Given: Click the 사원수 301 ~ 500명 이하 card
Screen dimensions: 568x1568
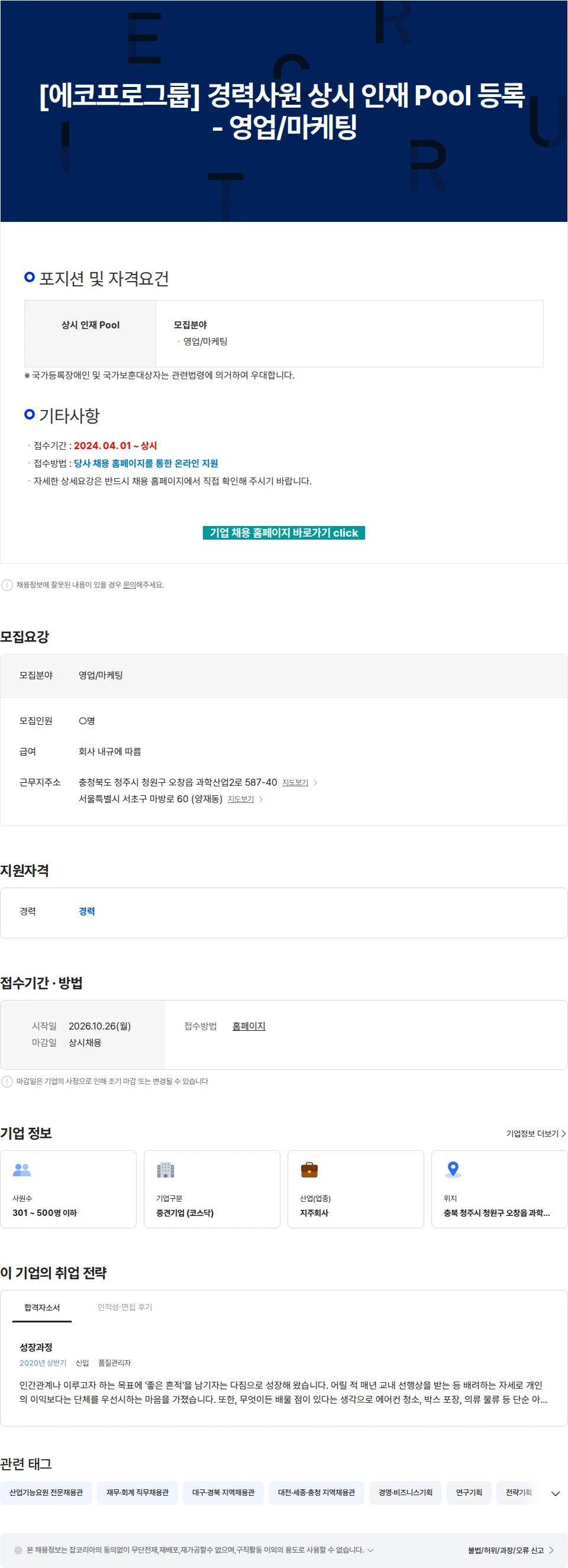Looking at the screenshot, I should 68,1189.
